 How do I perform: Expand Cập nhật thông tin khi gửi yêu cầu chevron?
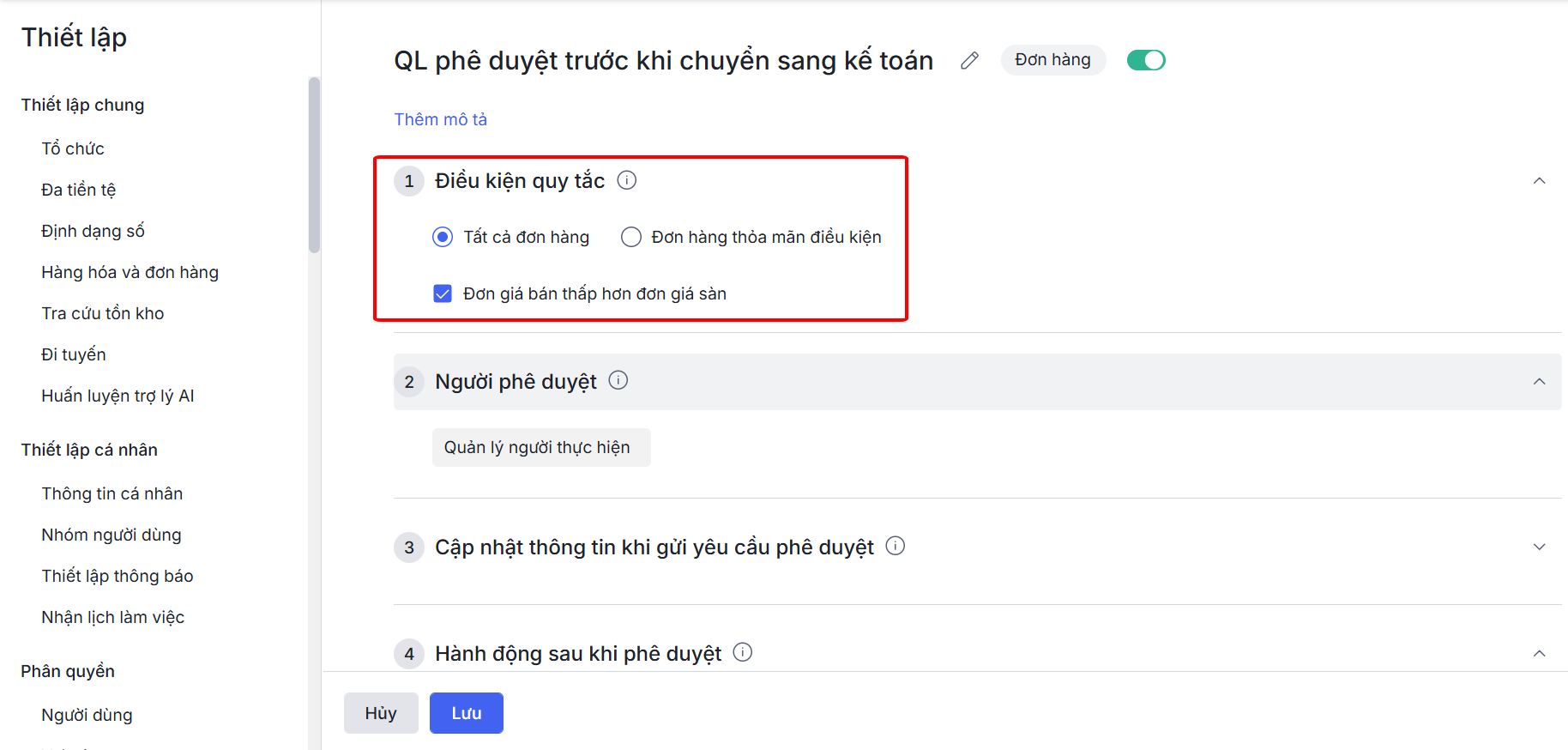1540,547
